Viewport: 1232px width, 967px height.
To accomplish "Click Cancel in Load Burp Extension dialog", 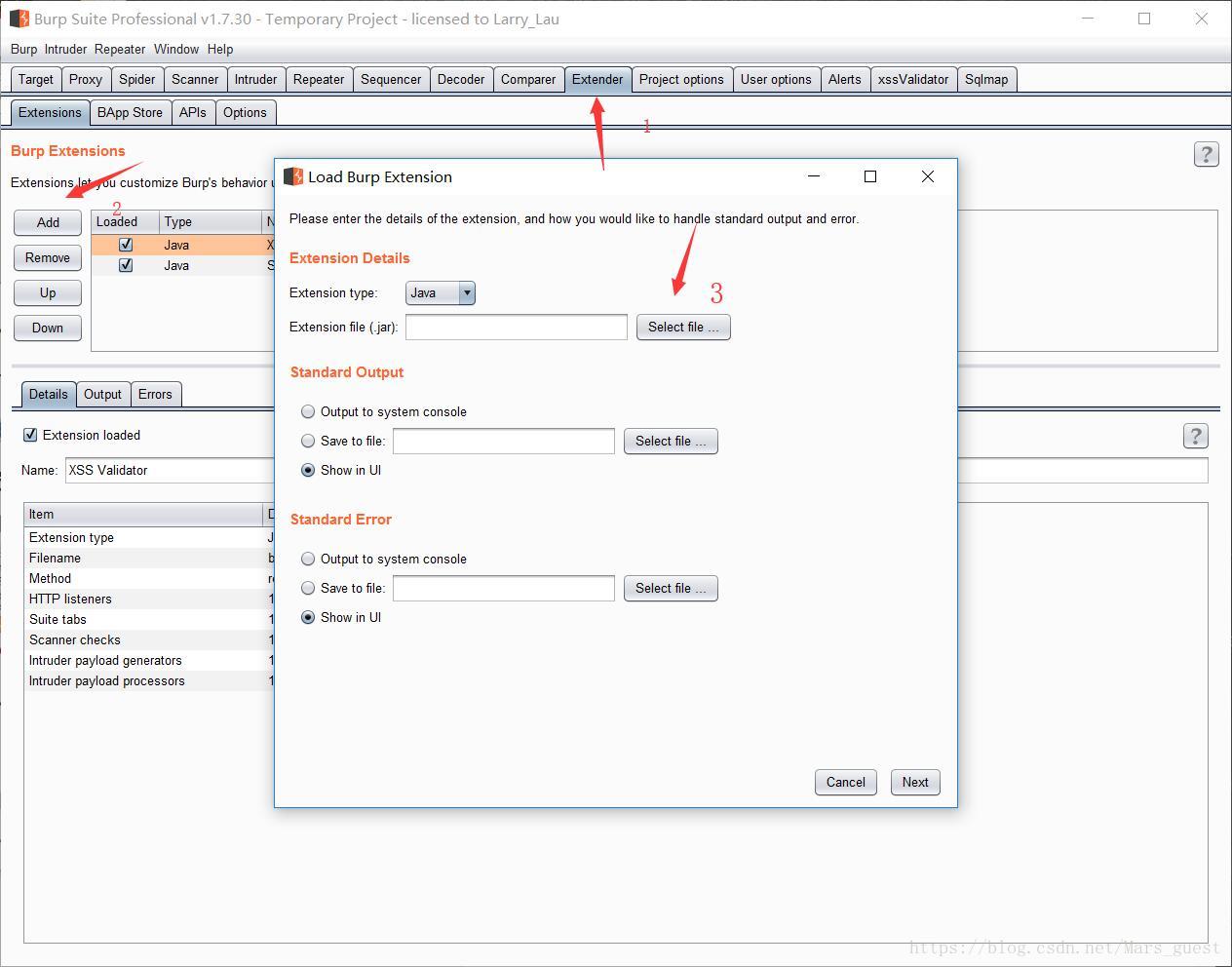I will pos(846,782).
